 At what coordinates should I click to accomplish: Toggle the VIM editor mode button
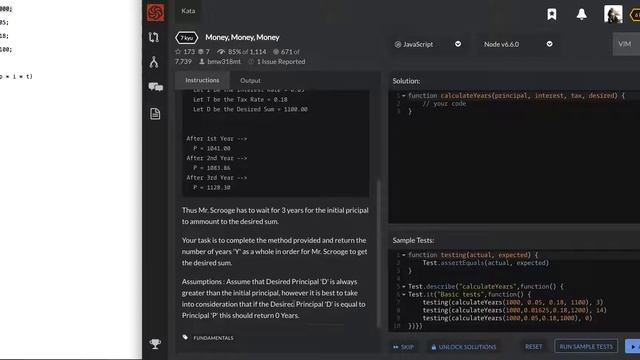(x=626, y=44)
